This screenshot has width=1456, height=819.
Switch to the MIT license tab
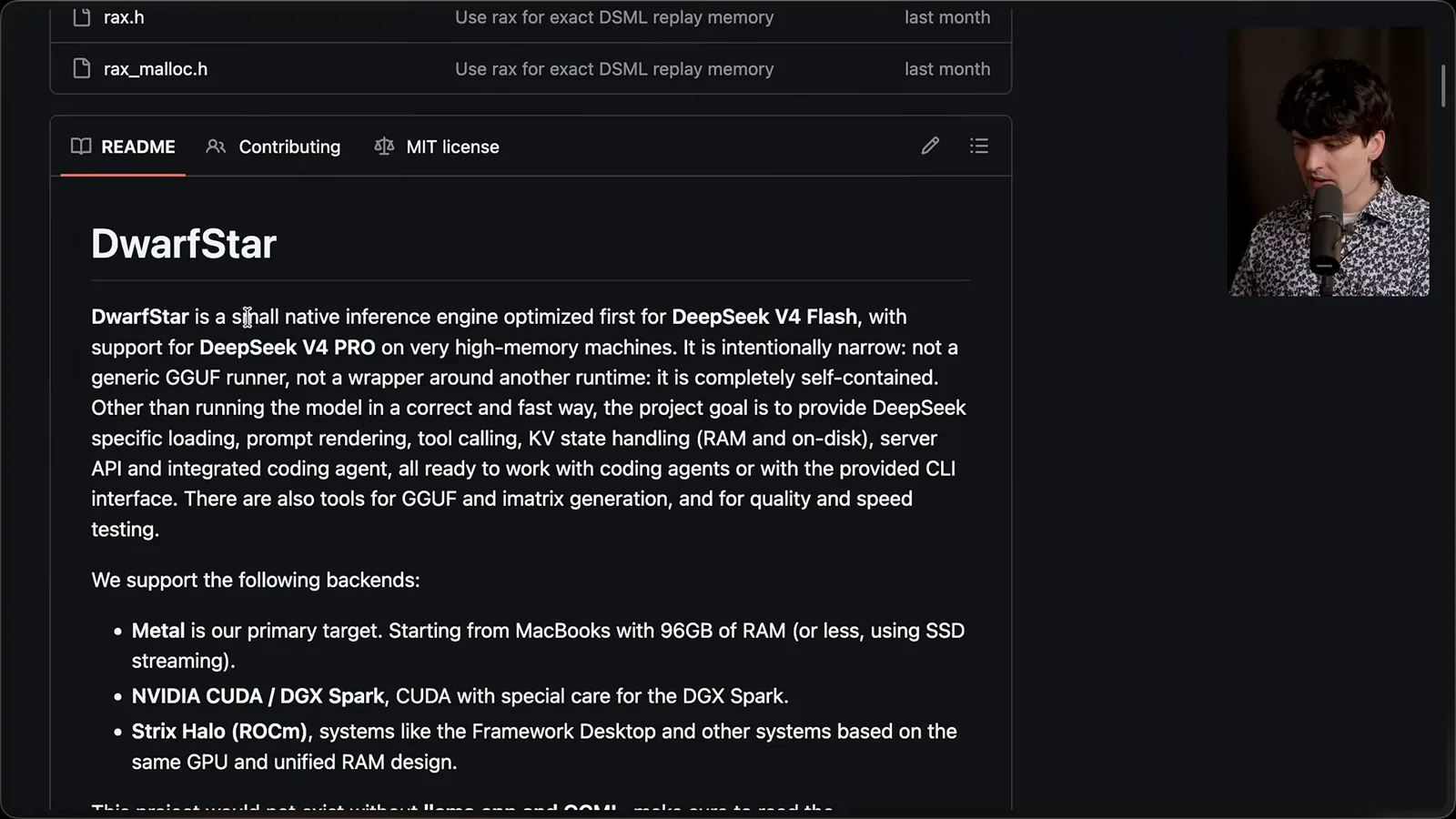437,147
